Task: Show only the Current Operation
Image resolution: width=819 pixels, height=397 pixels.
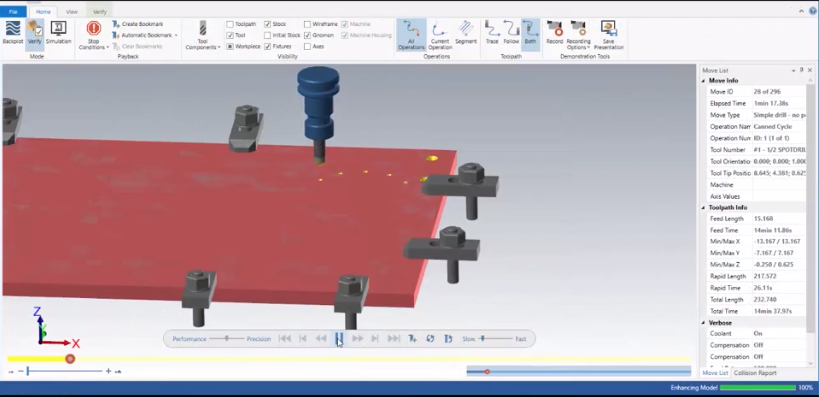Action: click(x=440, y=35)
